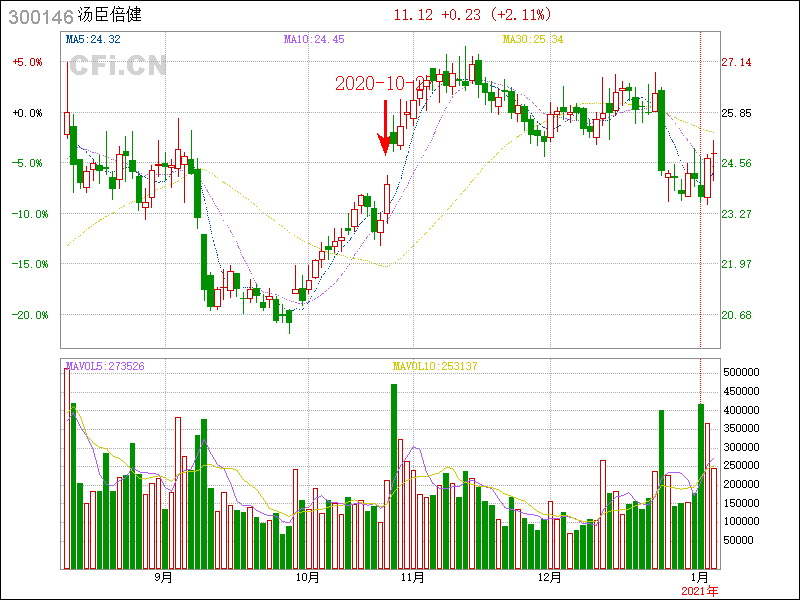
Task: Click the 50000 volume axis value
Action: (x=739, y=540)
